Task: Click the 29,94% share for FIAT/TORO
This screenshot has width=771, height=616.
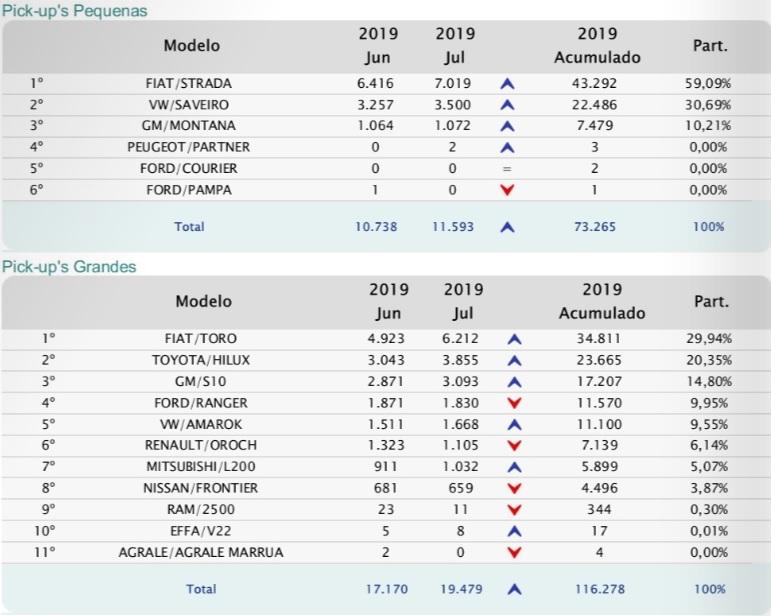Action: pos(709,339)
